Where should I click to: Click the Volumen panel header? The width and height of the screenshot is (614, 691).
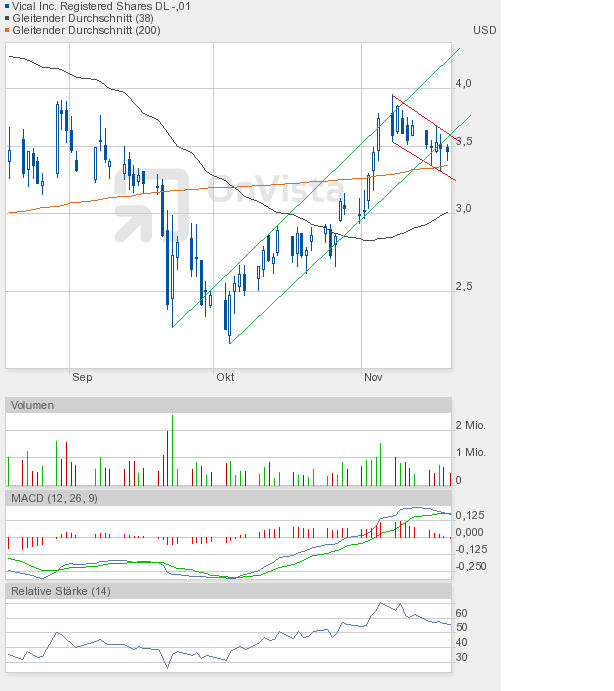pos(34,405)
